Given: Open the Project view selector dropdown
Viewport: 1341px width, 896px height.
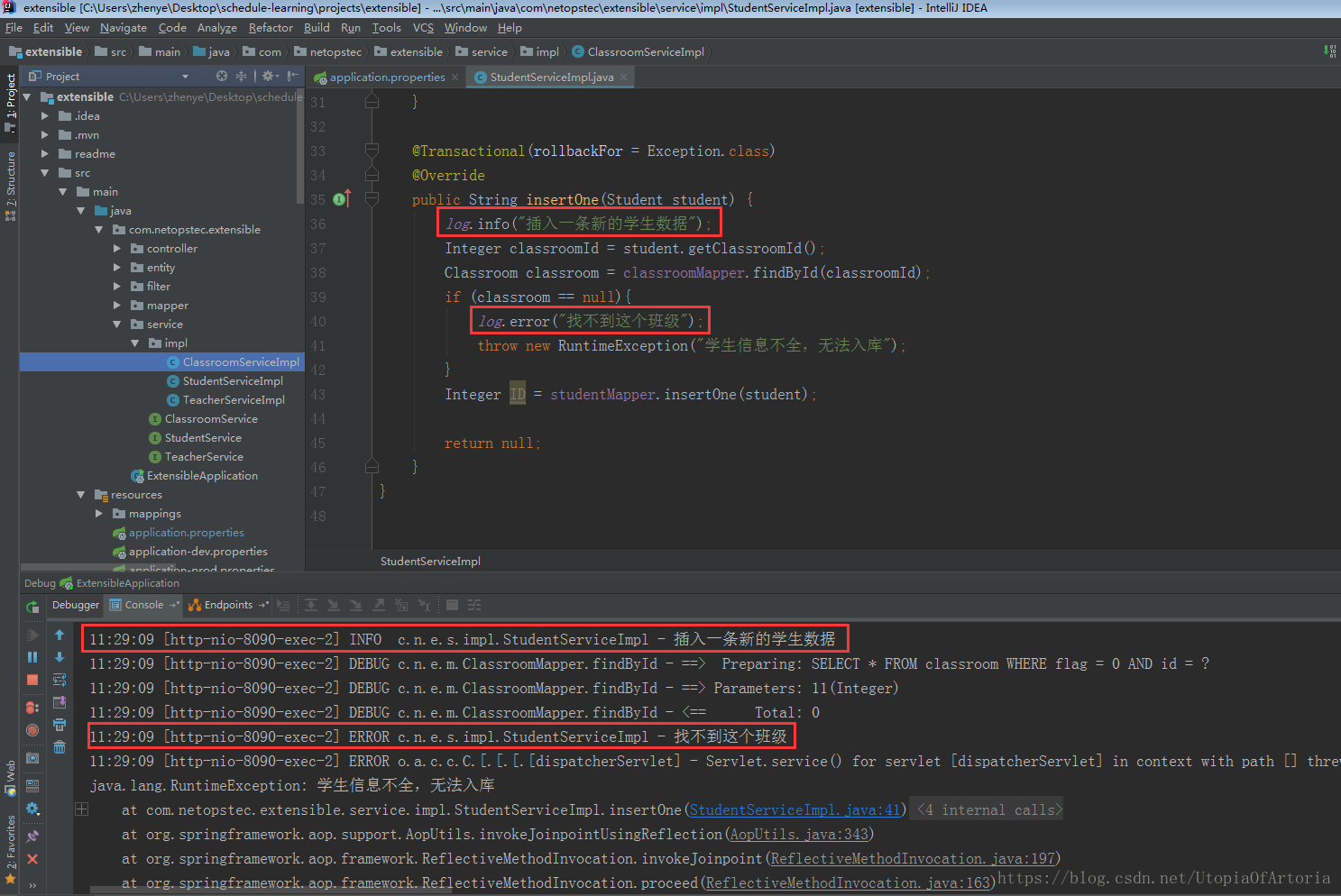Looking at the screenshot, I should 185,77.
